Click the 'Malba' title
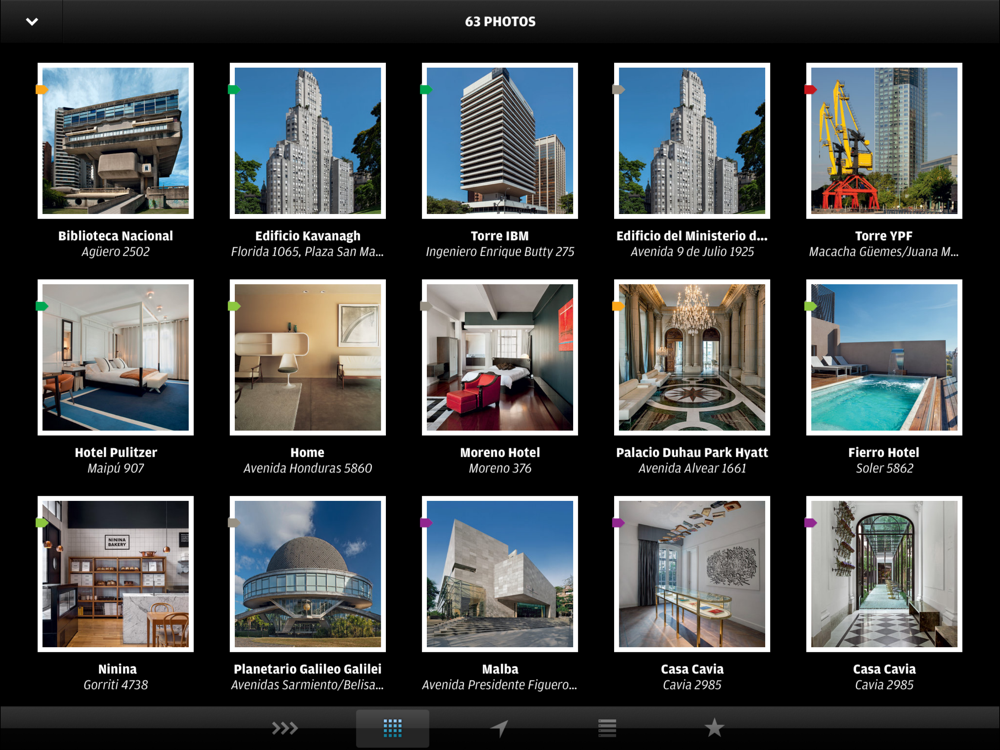Image resolution: width=1000 pixels, height=750 pixels. pyautogui.click(x=500, y=669)
